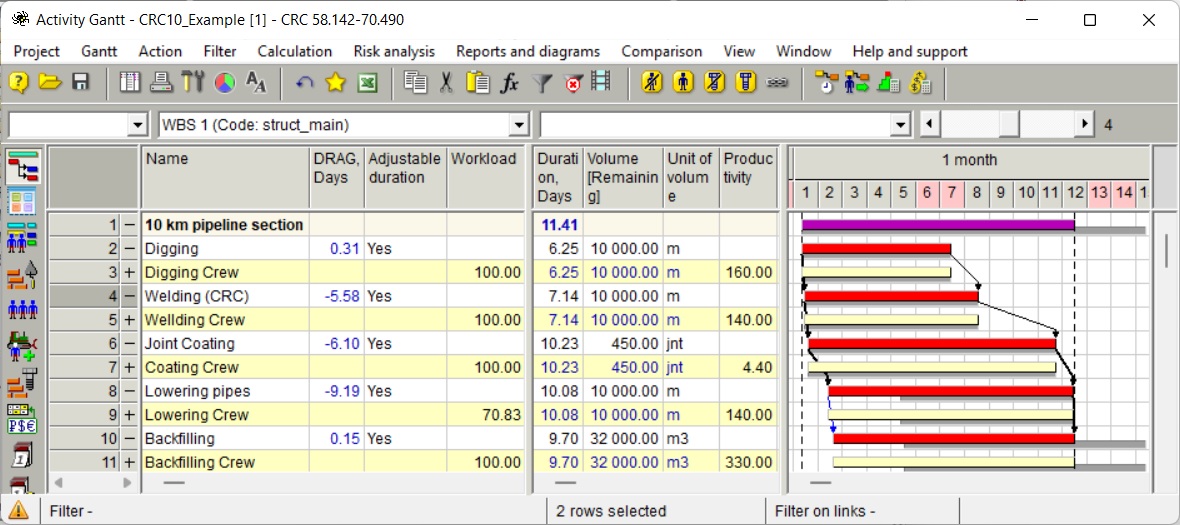Click the Workload column header

(485, 178)
